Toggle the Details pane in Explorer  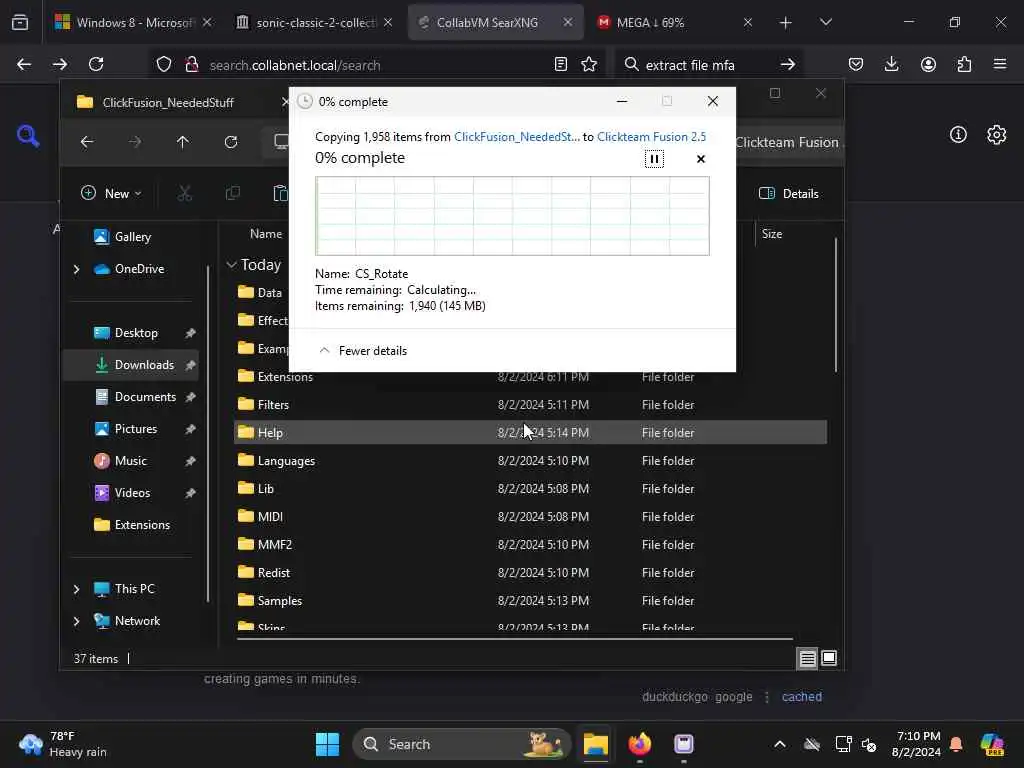coord(789,193)
